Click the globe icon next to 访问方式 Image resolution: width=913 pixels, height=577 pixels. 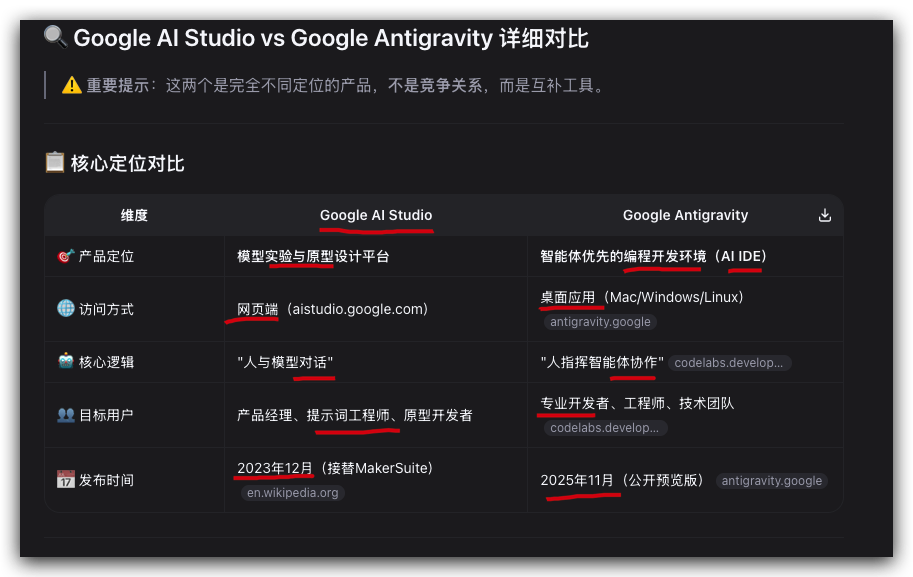point(66,308)
